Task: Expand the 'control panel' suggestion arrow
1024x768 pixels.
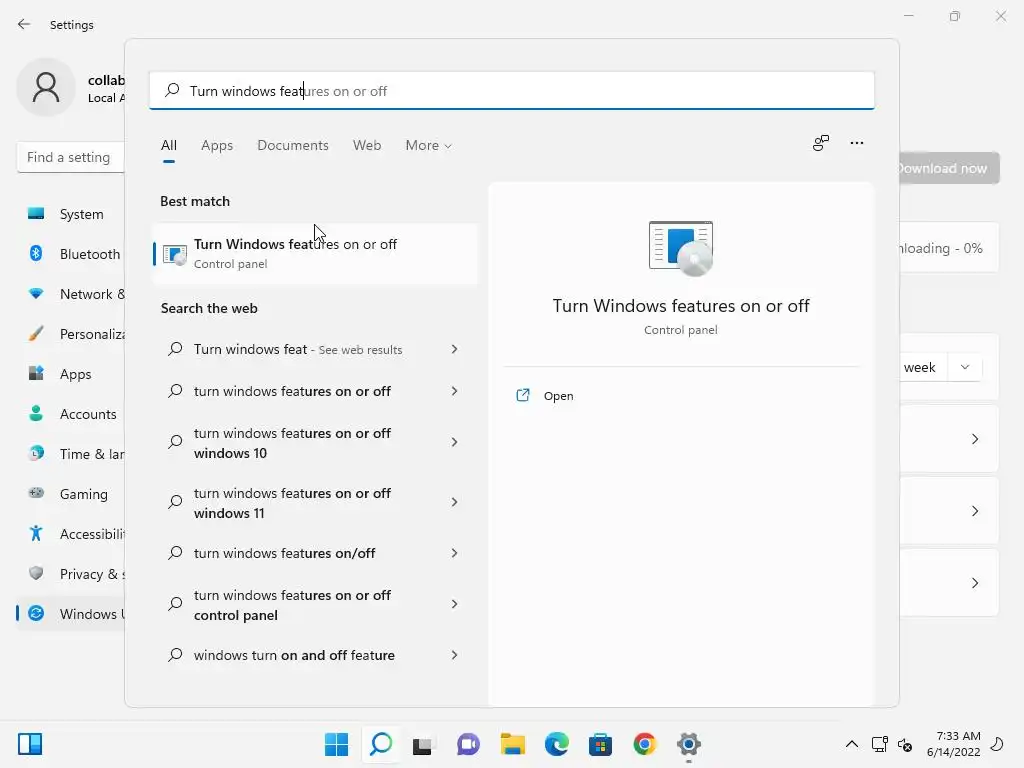Action: 455,604
